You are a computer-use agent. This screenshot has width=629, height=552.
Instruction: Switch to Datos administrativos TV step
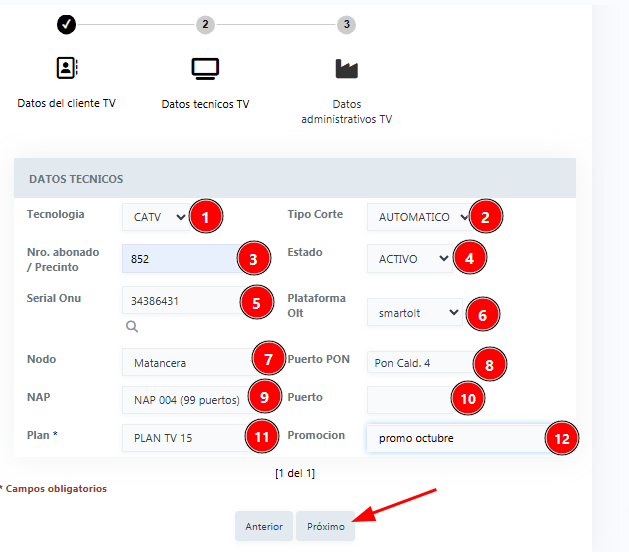(346, 111)
